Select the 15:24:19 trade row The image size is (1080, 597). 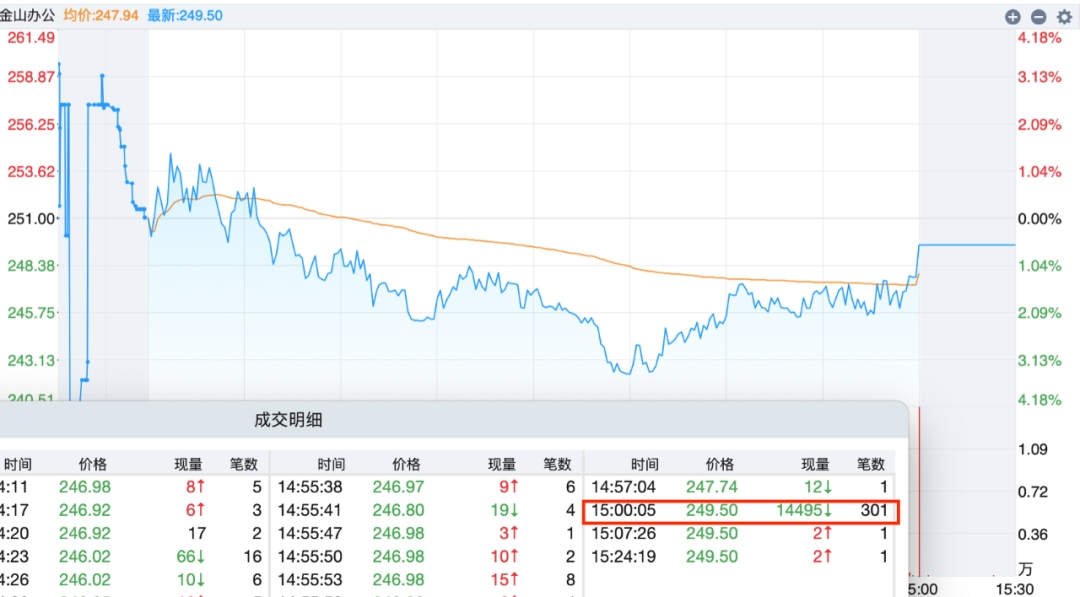point(740,556)
